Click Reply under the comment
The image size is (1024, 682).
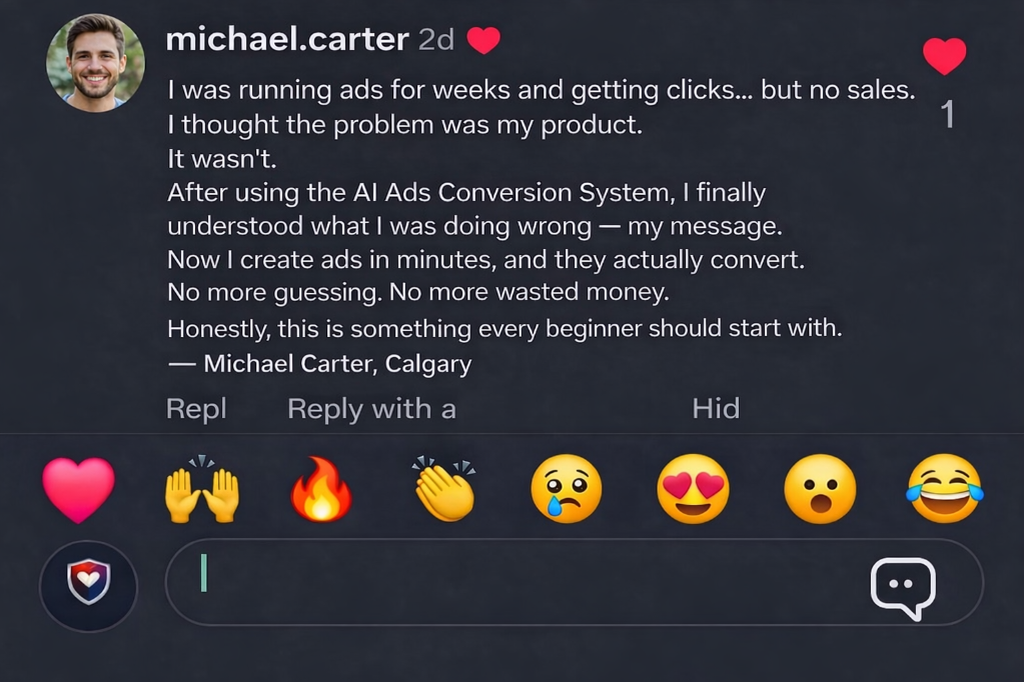pos(196,409)
